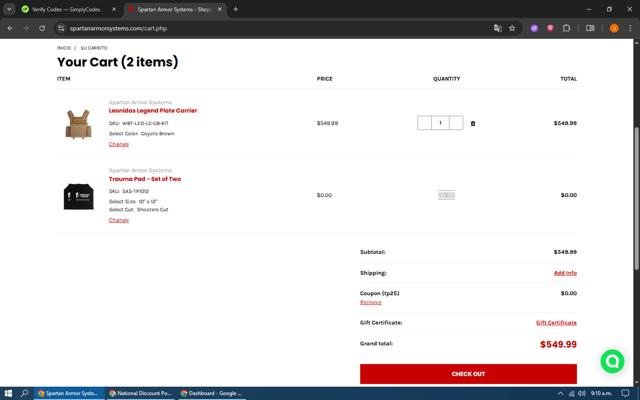The width and height of the screenshot is (640, 400).
Task: Click the plate carrier product thumbnail
Action: 78,124
